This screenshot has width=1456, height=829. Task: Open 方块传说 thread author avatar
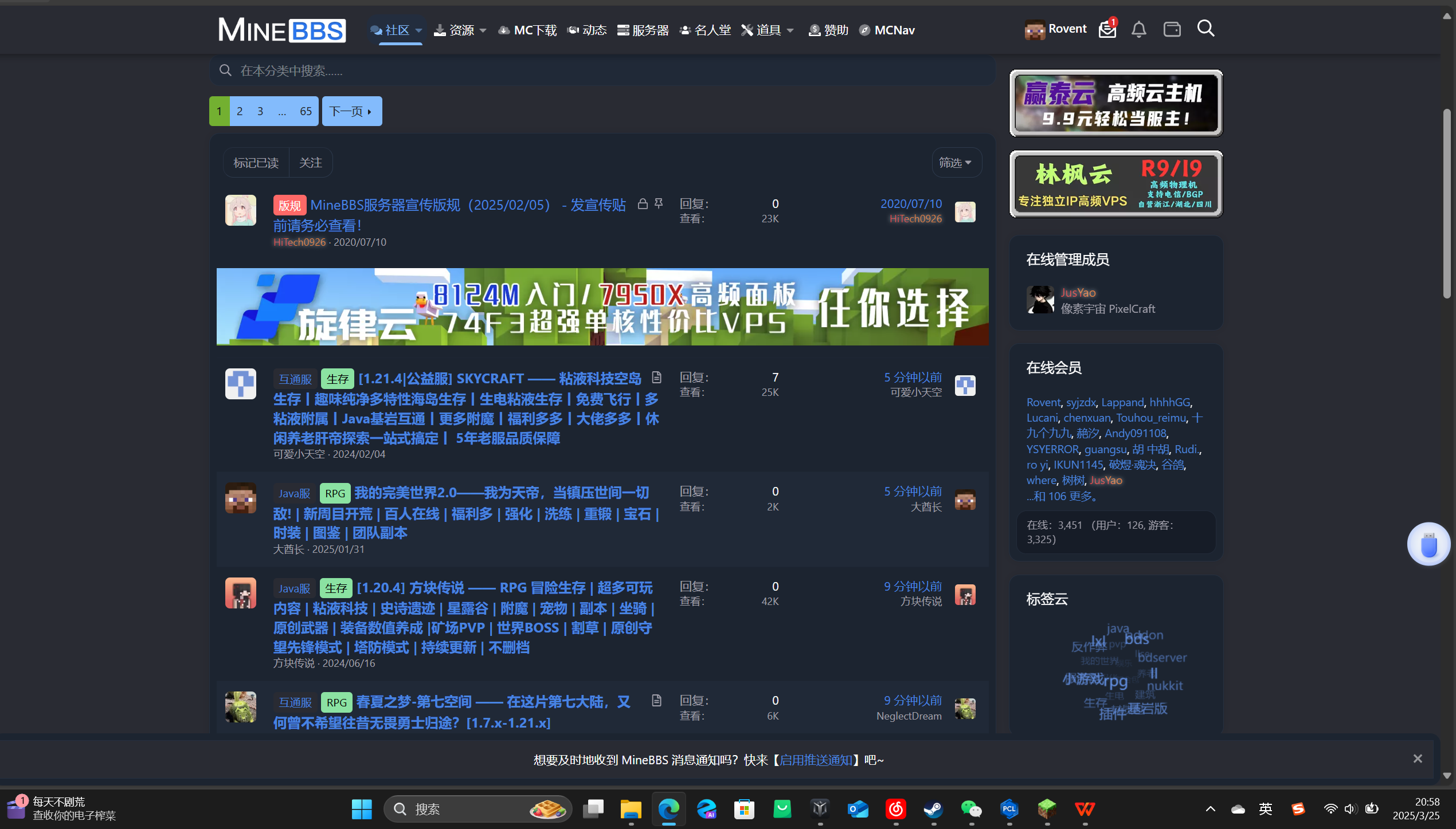(240, 592)
